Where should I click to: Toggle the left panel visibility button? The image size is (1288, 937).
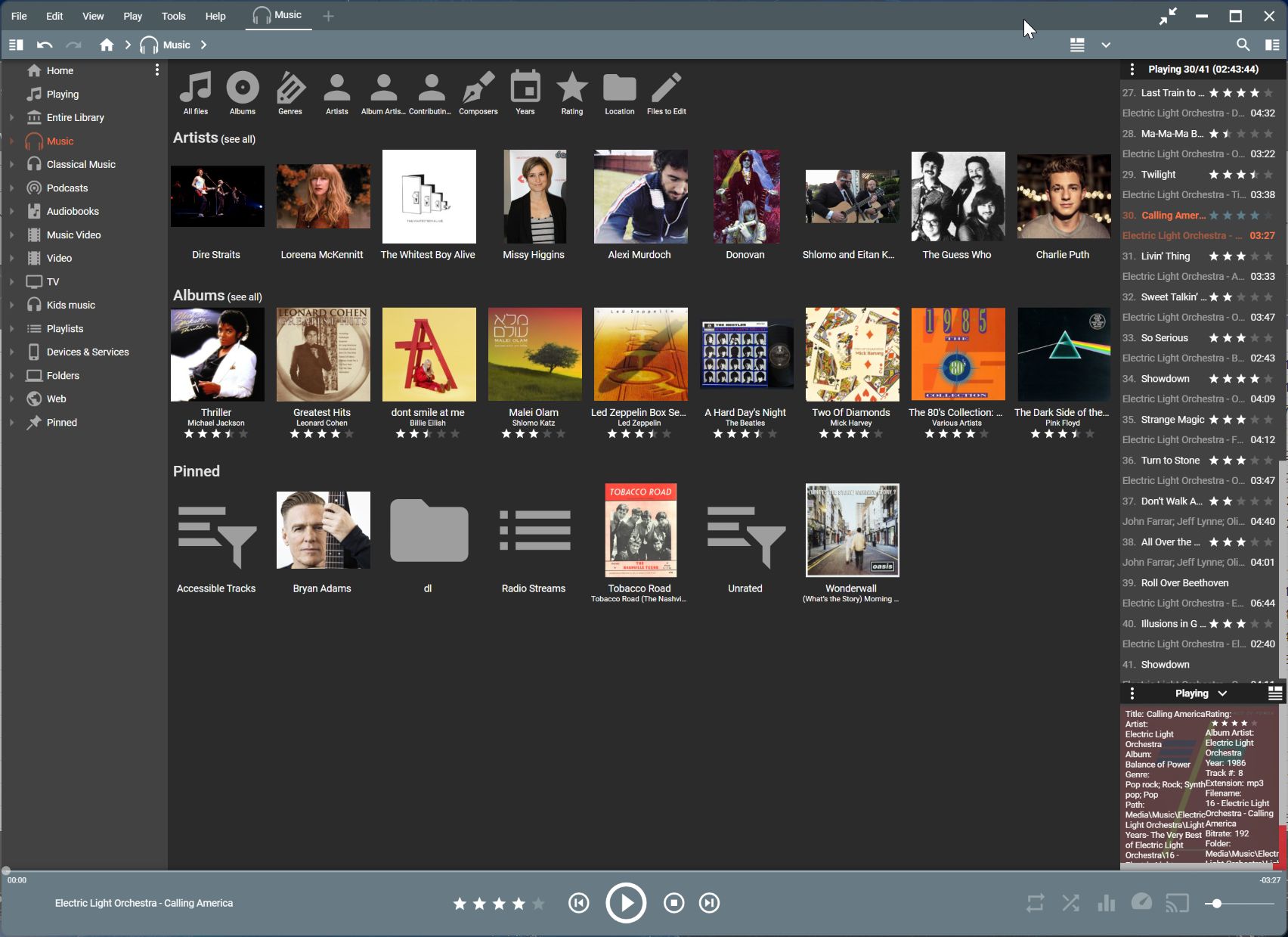pos(16,45)
